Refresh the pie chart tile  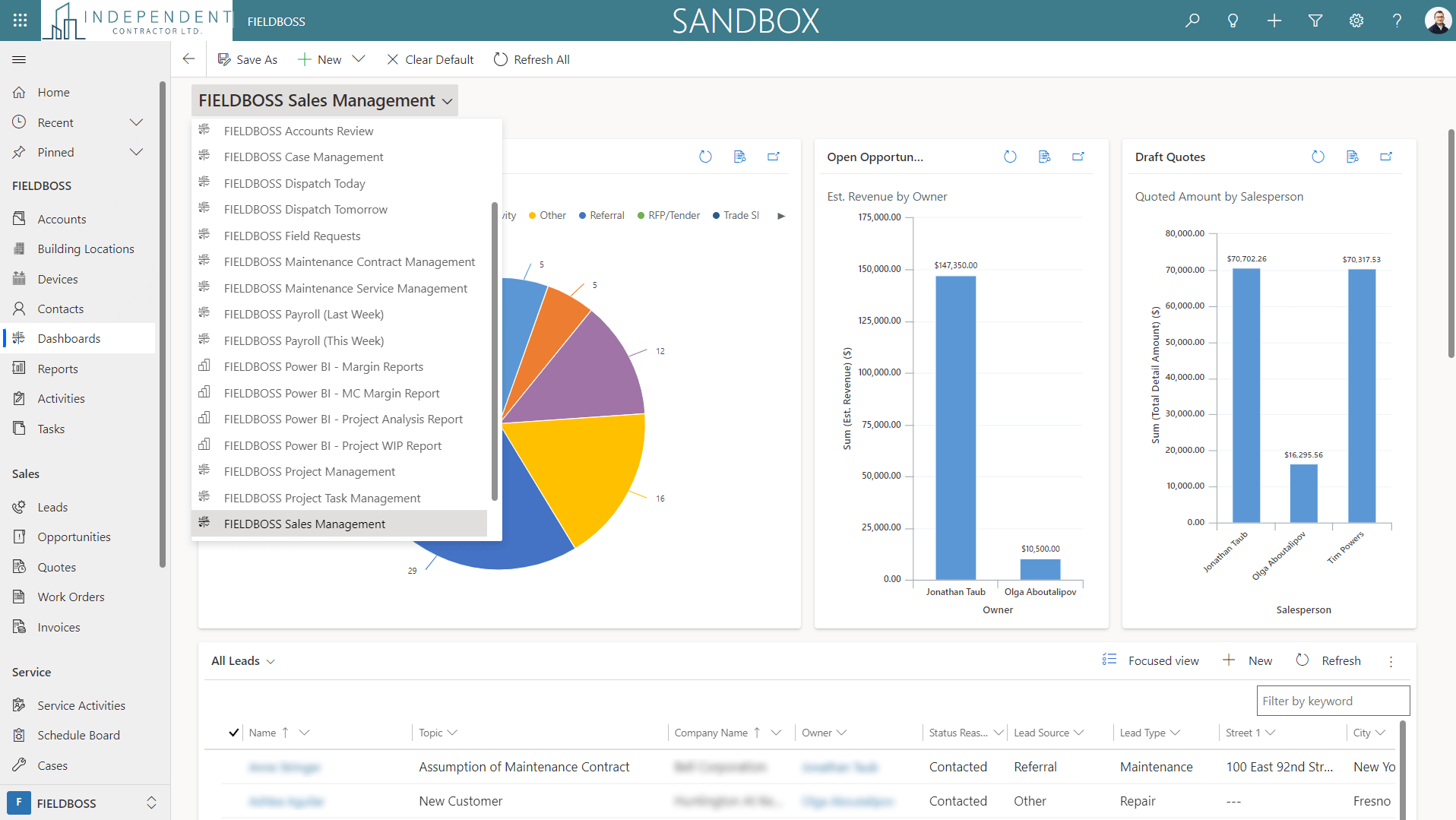tap(705, 157)
